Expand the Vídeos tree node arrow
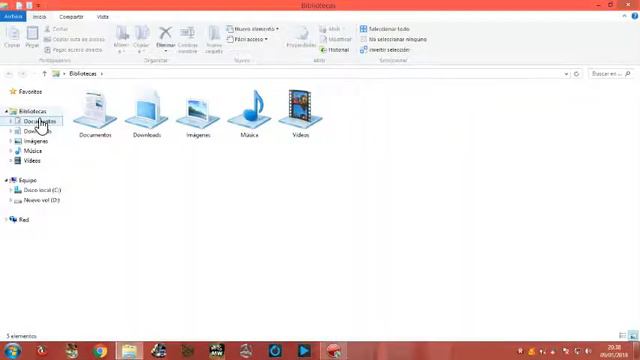 11,161
